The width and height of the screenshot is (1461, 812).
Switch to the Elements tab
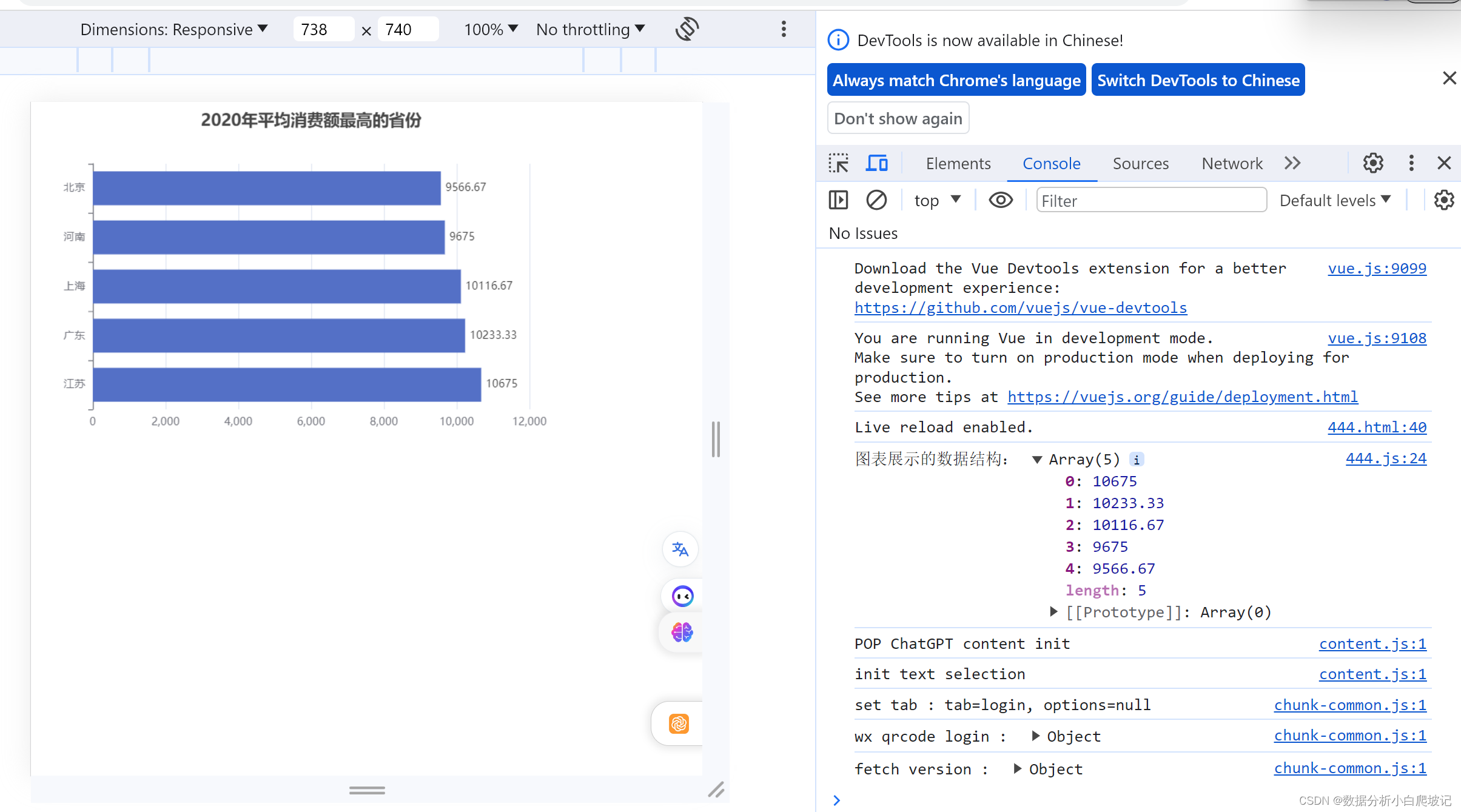pyautogui.click(x=958, y=163)
